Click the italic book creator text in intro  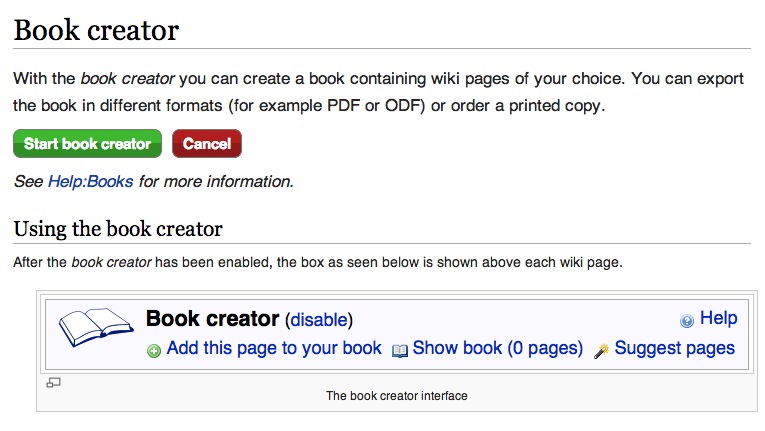(x=127, y=79)
